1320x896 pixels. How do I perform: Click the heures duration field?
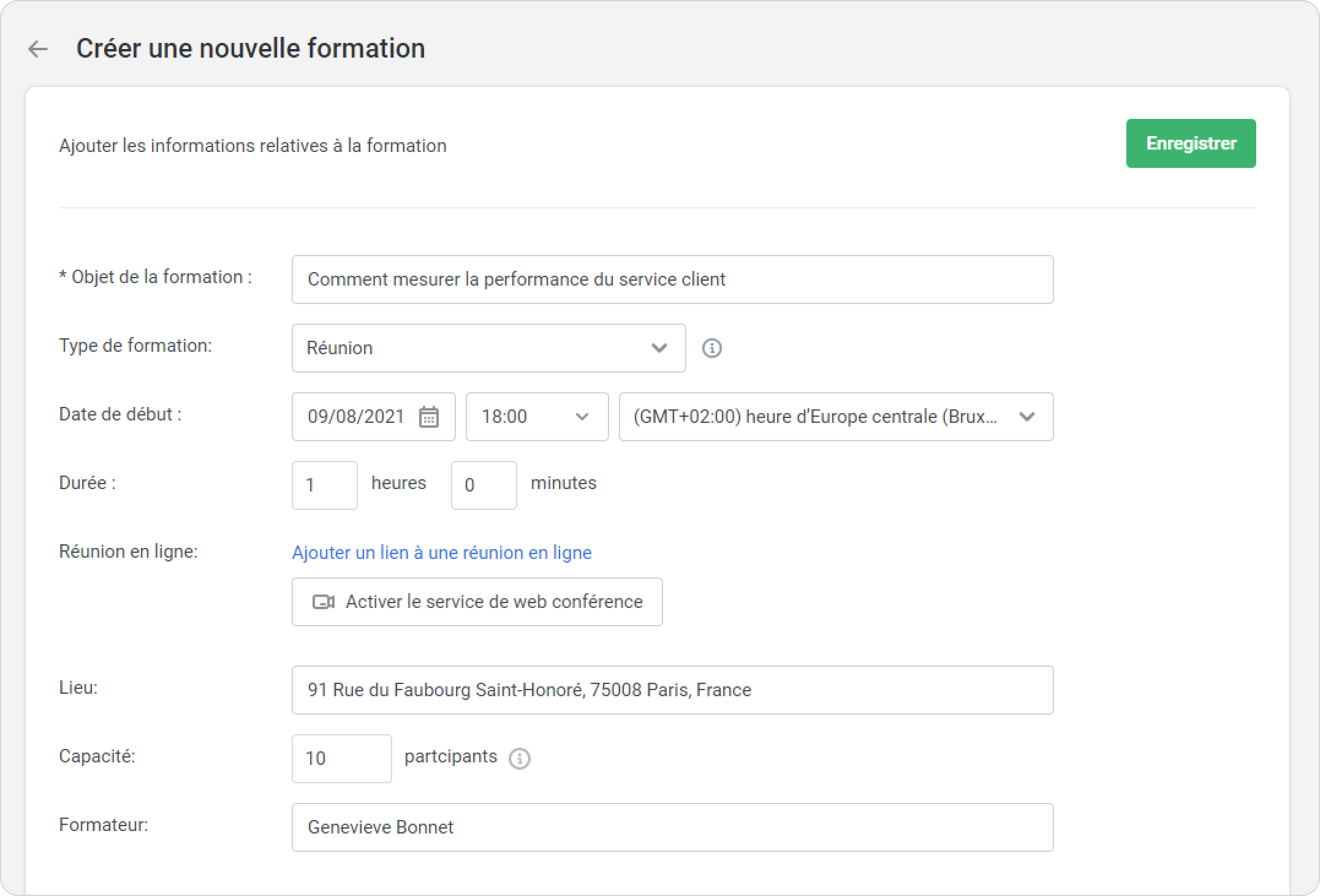(x=324, y=485)
